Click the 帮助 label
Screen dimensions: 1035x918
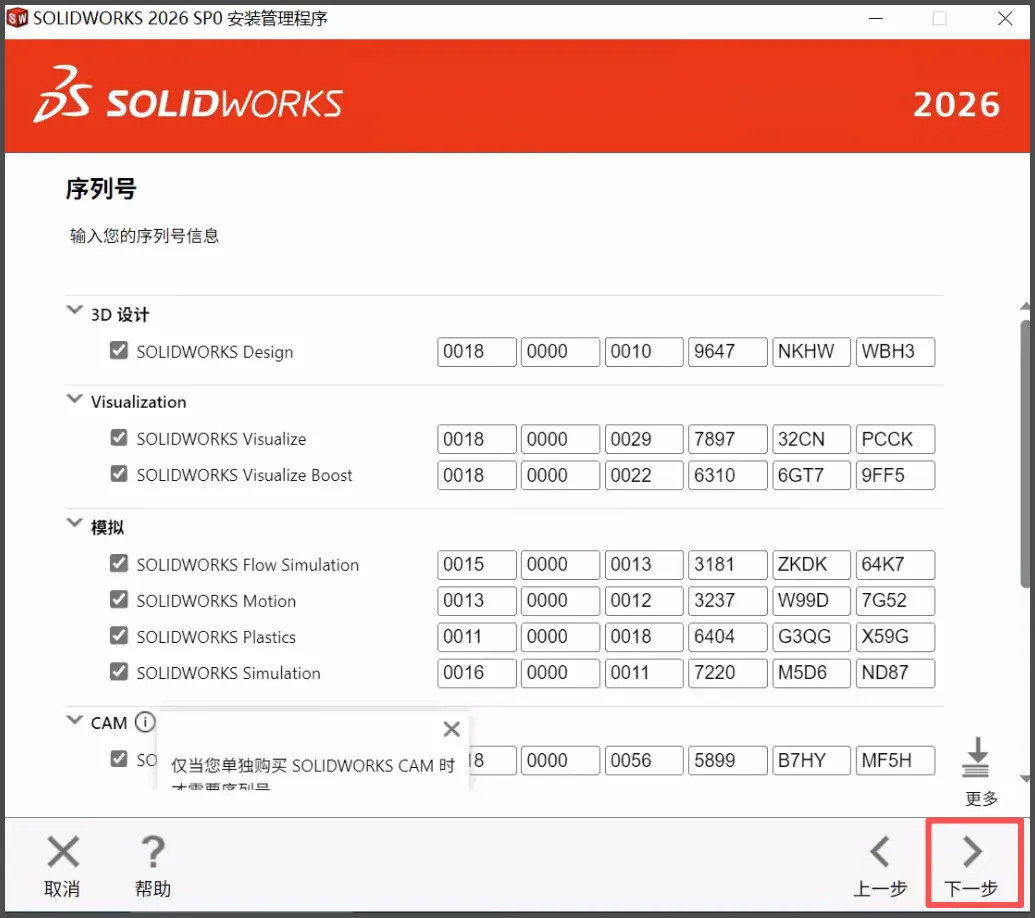click(x=152, y=889)
